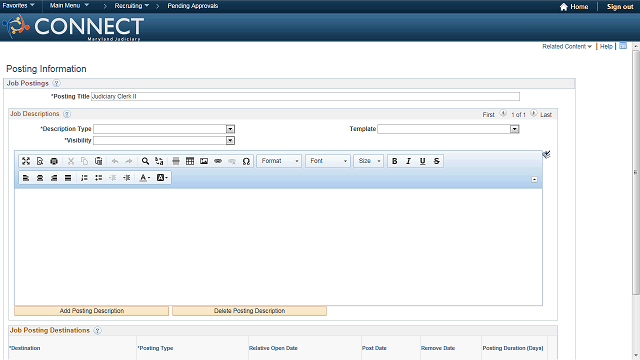Click the editor Preview icon

click(40, 161)
